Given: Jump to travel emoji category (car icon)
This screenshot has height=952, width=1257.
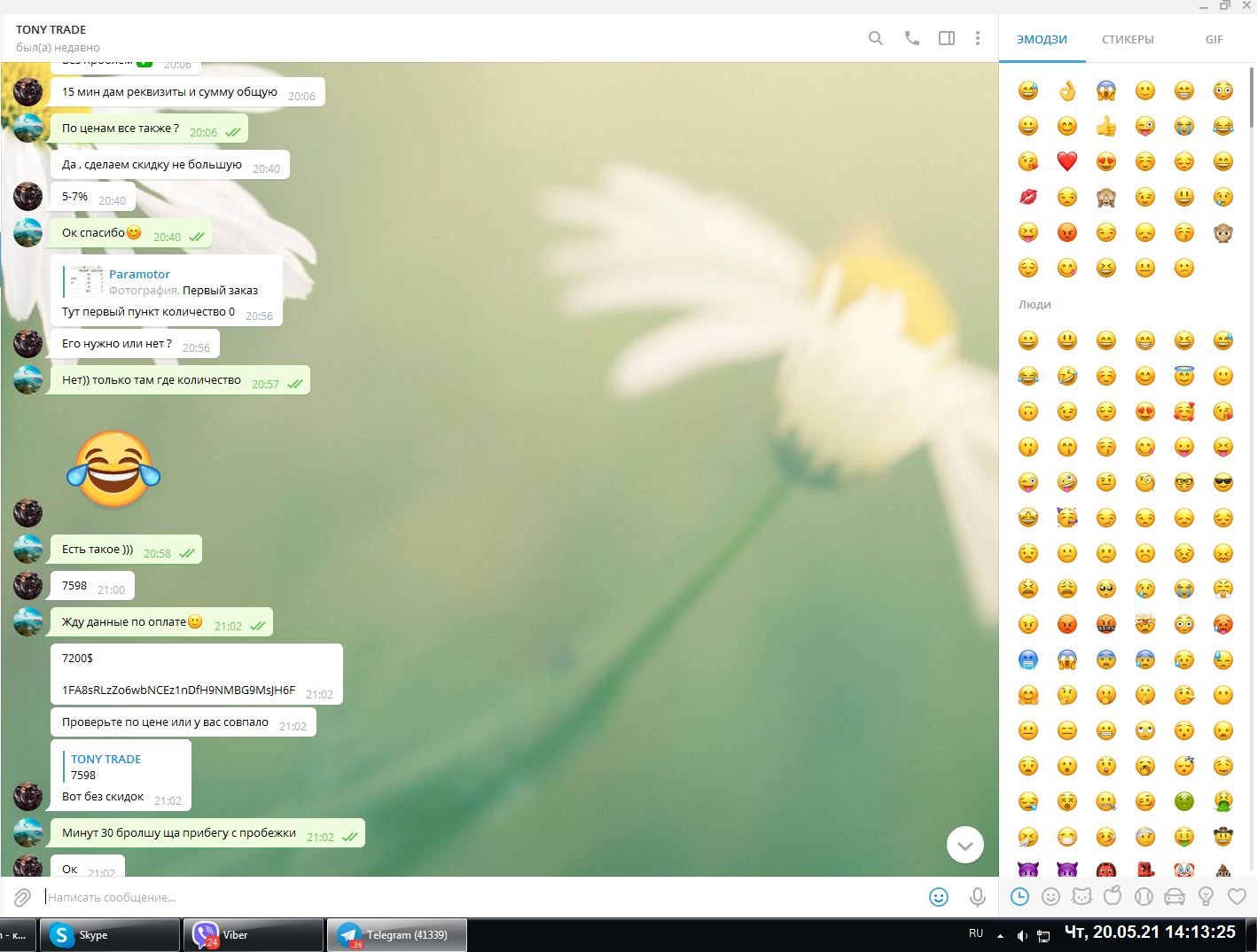Looking at the screenshot, I should click(1175, 897).
